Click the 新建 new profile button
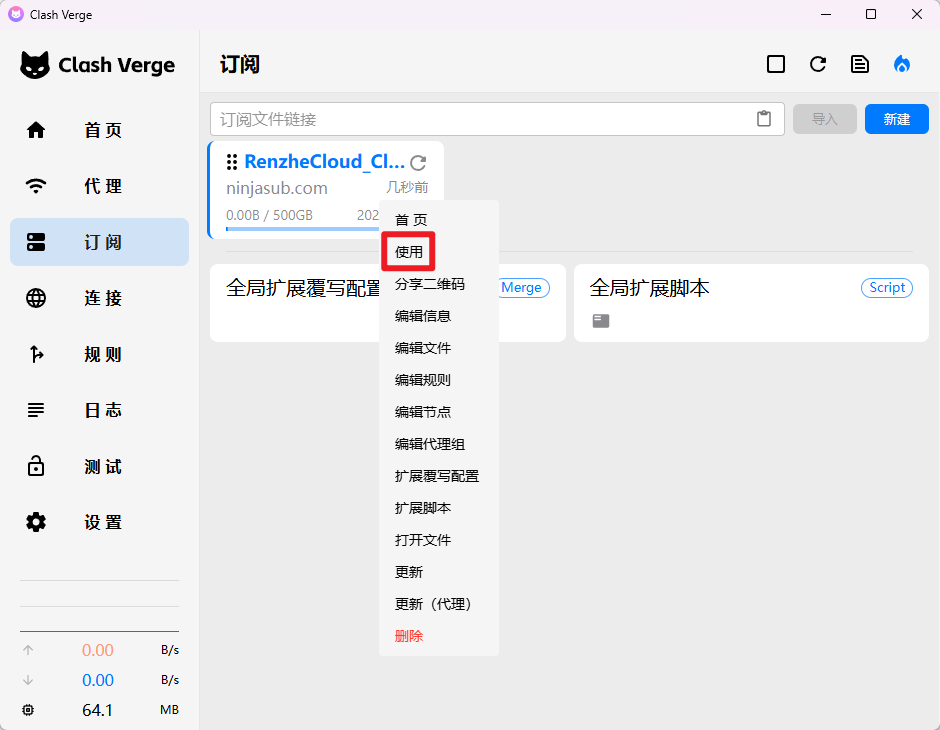 pyautogui.click(x=896, y=119)
